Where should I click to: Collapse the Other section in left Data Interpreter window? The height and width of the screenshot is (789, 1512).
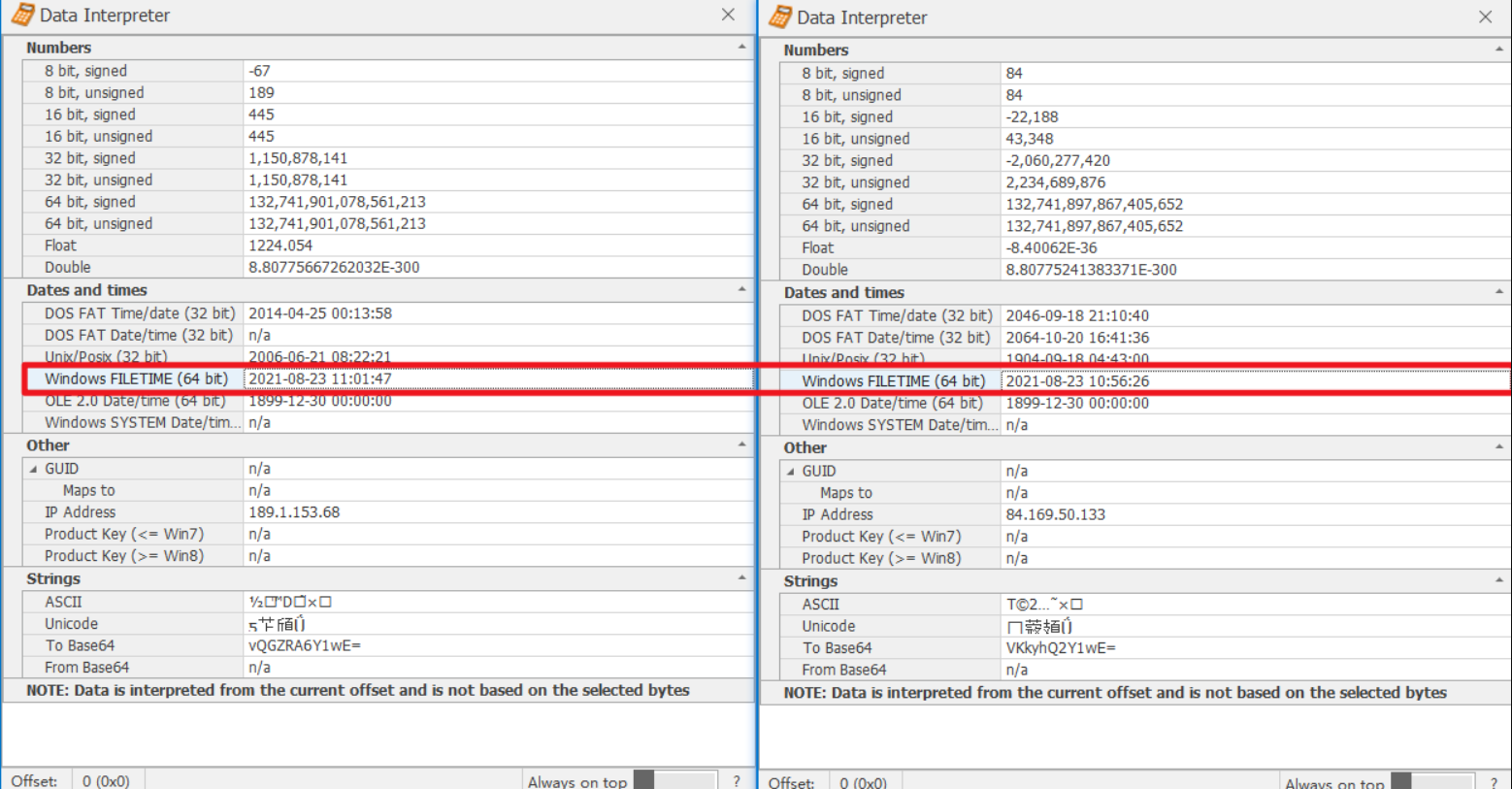click(x=741, y=444)
